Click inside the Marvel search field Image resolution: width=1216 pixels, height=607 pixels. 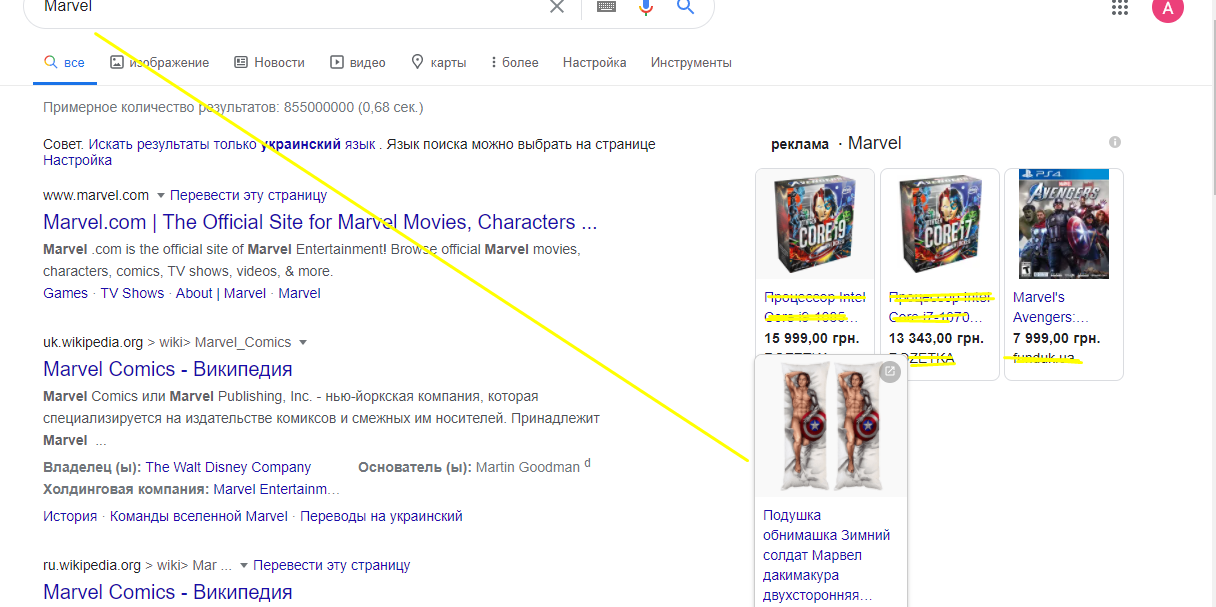pos(290,7)
